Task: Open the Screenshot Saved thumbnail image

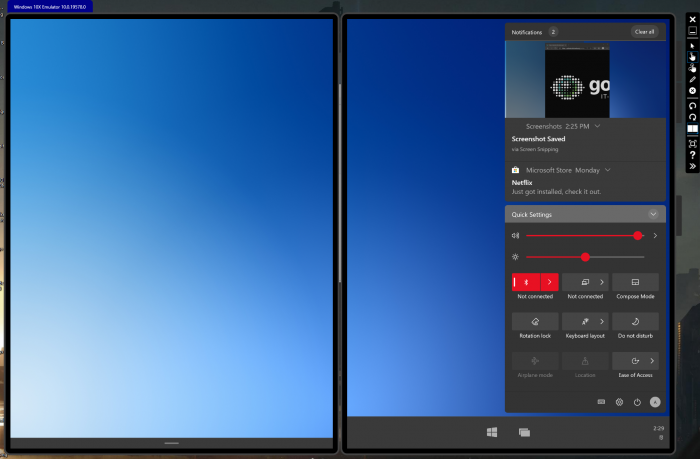Action: point(585,79)
